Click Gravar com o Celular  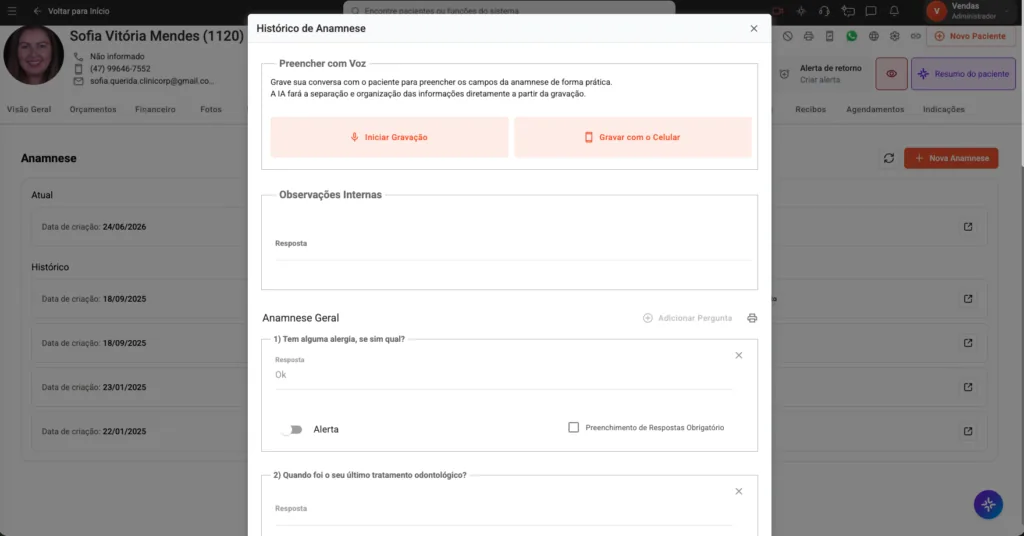[x=633, y=137]
